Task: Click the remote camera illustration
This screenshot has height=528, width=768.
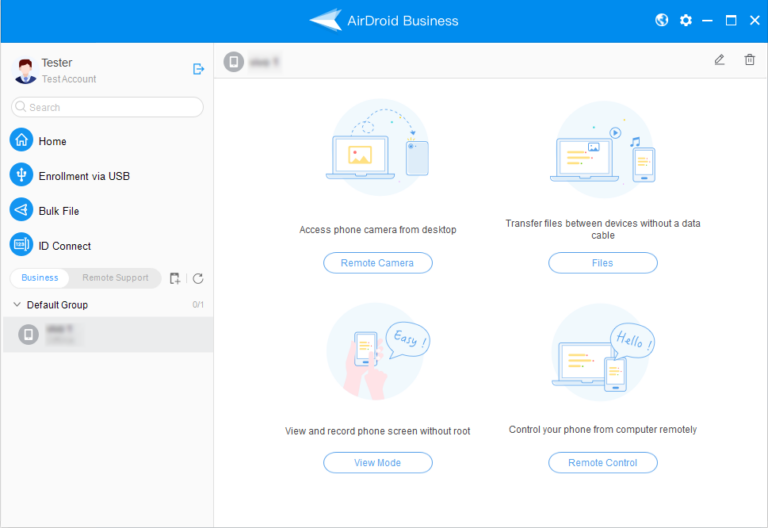Action: (378, 148)
